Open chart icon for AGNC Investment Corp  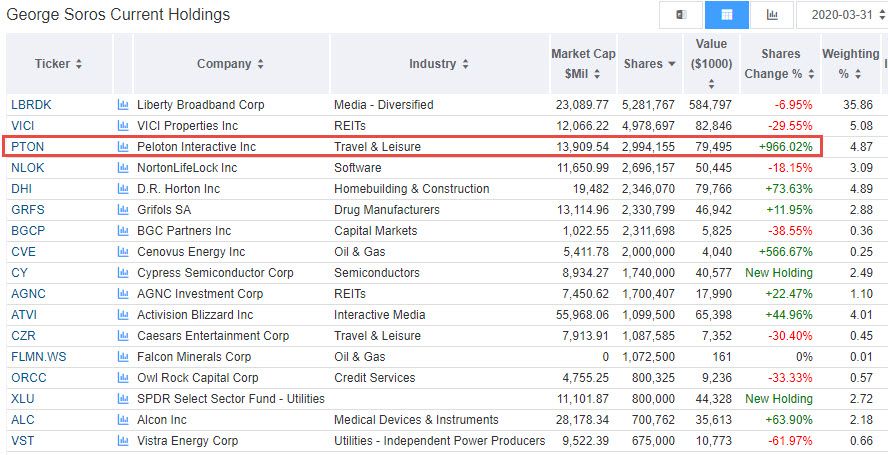(123, 294)
